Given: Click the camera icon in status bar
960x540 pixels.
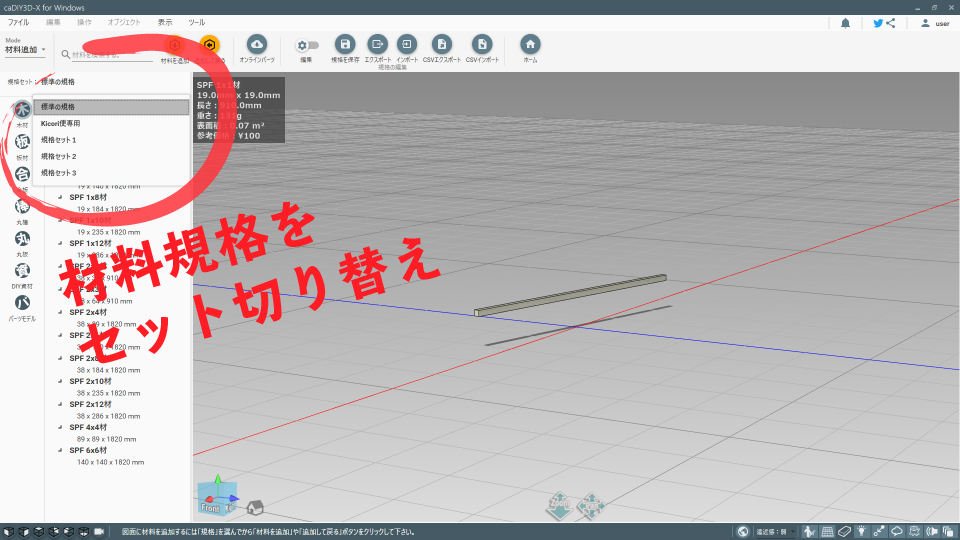Looking at the screenshot, I should coord(99,531).
